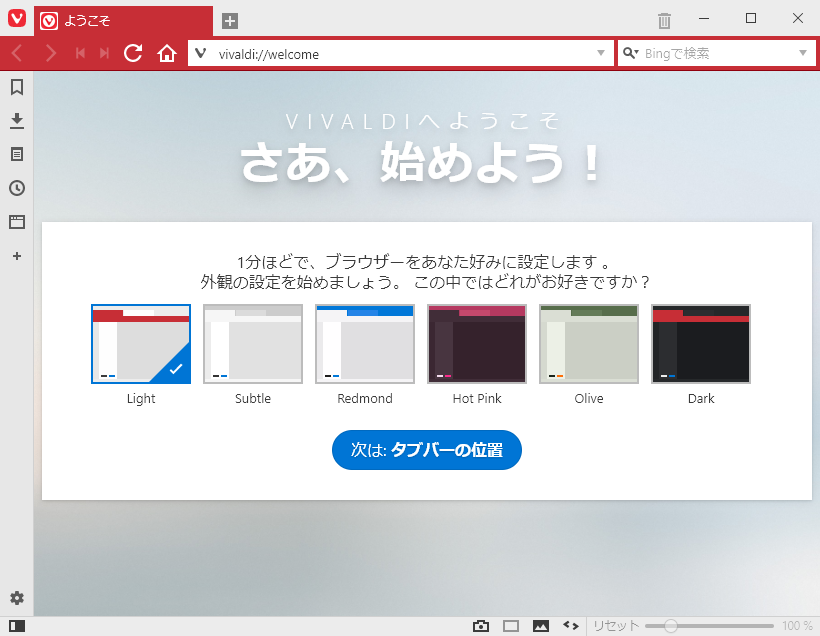Continue with 次は: タブバーの位置 button
This screenshot has height=636, width=820.
tap(427, 450)
